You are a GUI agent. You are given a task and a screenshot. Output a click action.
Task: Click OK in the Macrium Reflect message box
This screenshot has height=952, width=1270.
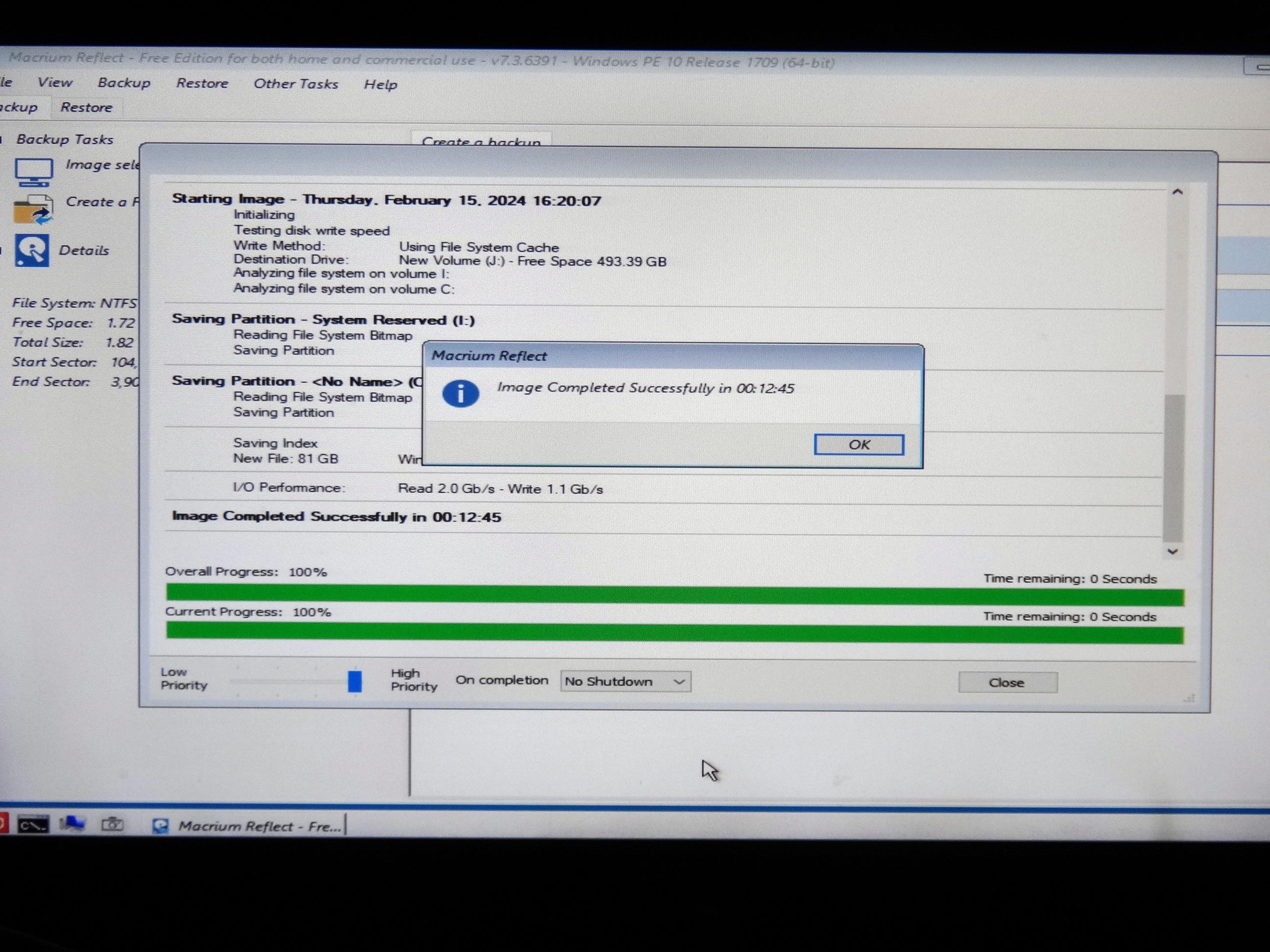(x=859, y=445)
